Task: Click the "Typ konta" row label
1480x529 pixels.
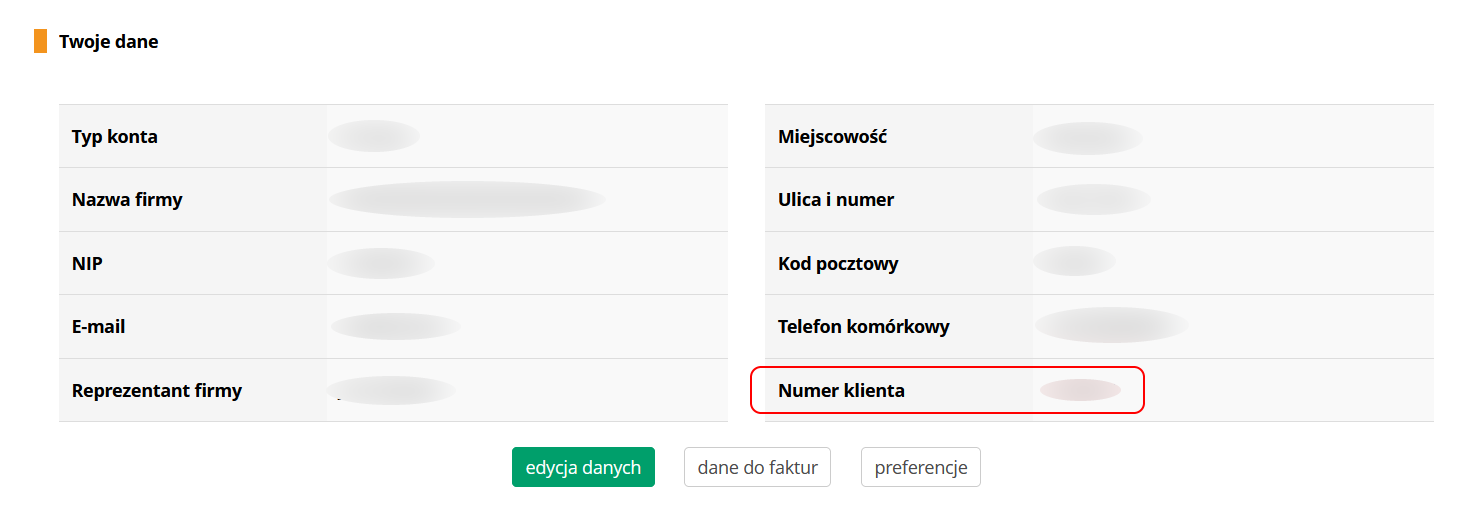Action: 115,136
